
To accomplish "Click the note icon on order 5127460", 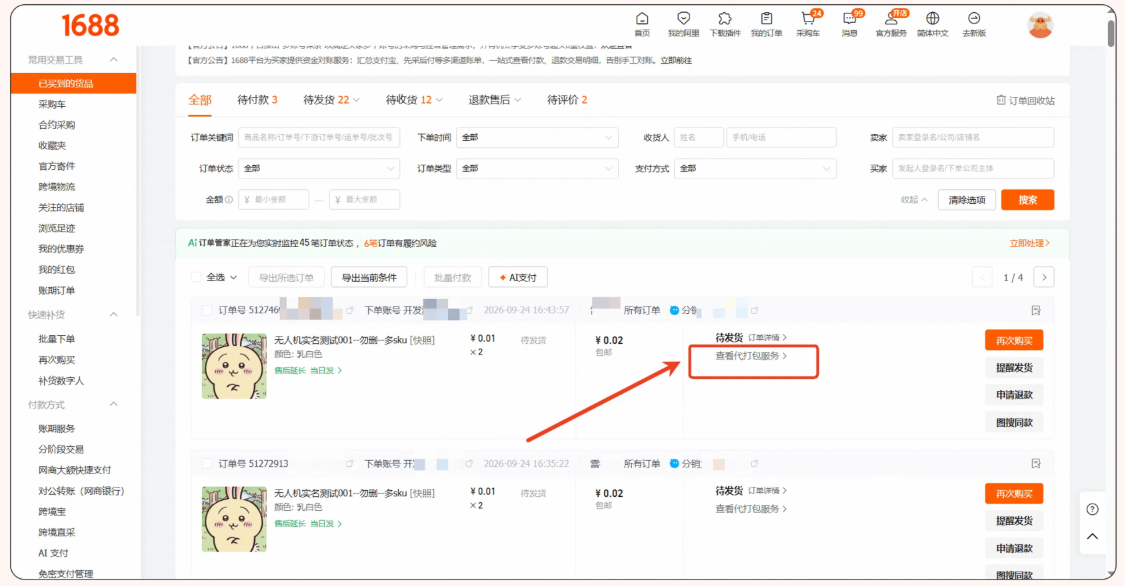I will 1035,311.
